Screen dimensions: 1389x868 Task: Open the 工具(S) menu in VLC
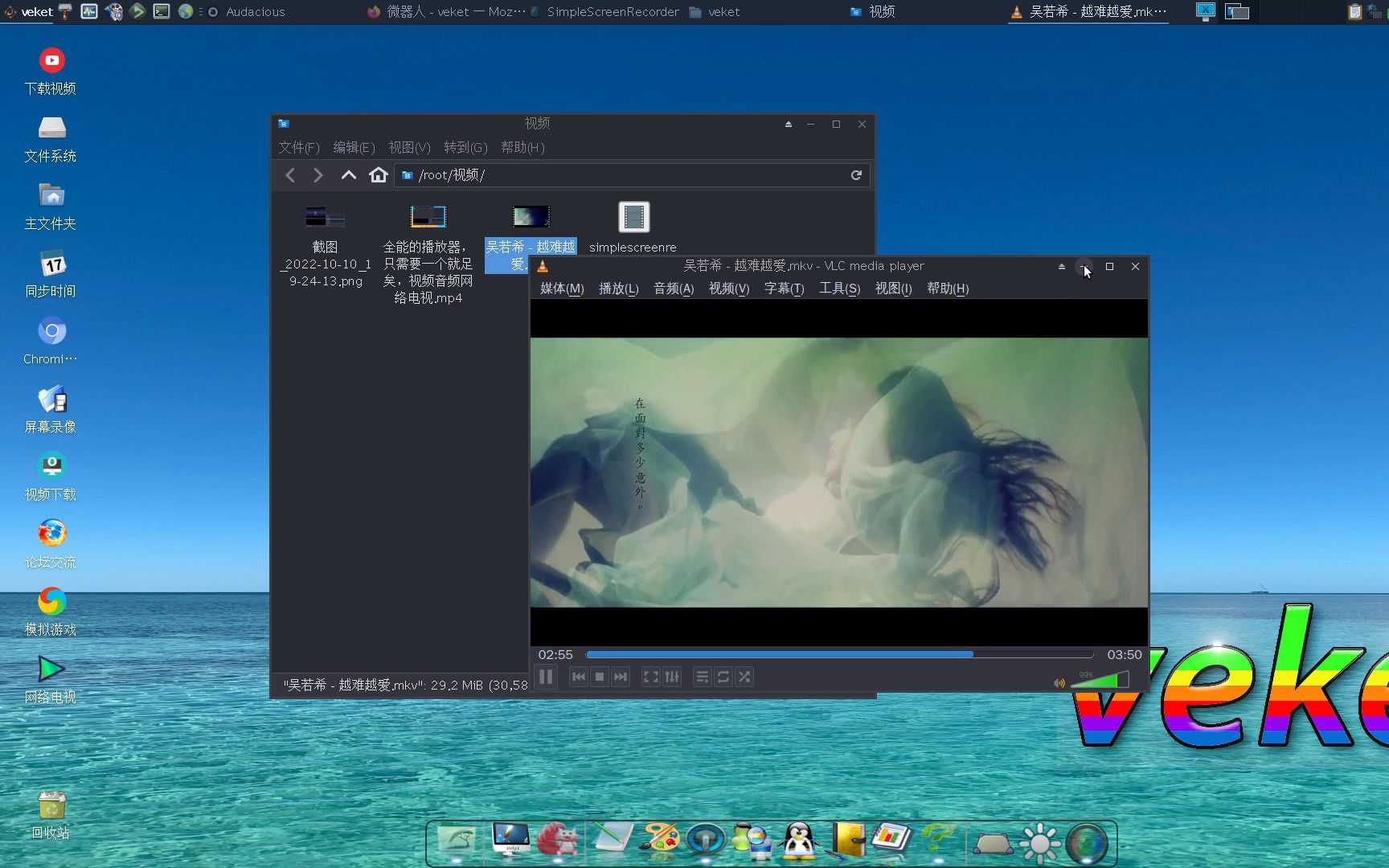tap(839, 289)
